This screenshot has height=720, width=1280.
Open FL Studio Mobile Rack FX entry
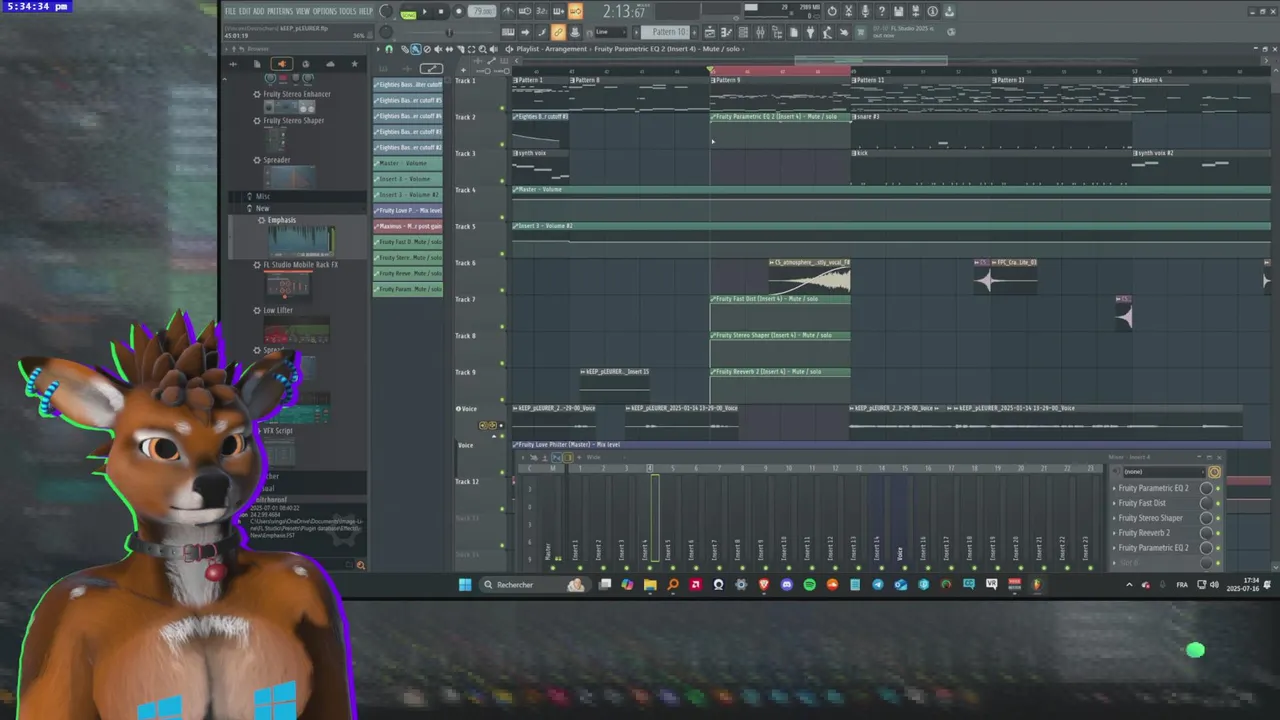coord(300,265)
